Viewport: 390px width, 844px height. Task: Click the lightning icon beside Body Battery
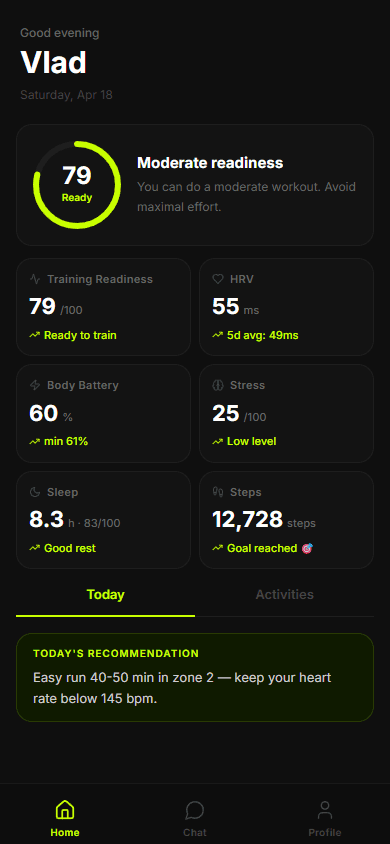tap(35, 385)
